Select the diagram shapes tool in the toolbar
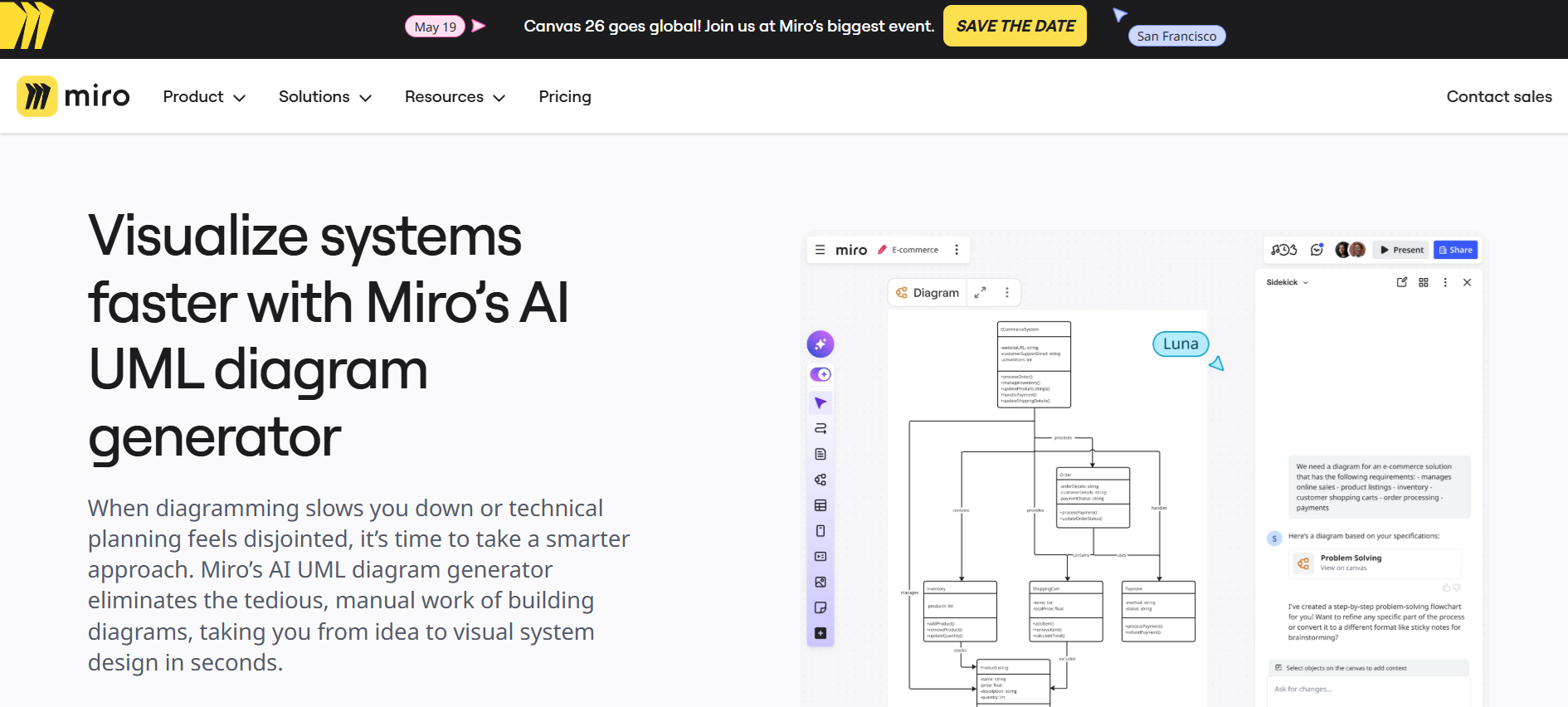Screen dimensions: 1568x707 pos(821,480)
